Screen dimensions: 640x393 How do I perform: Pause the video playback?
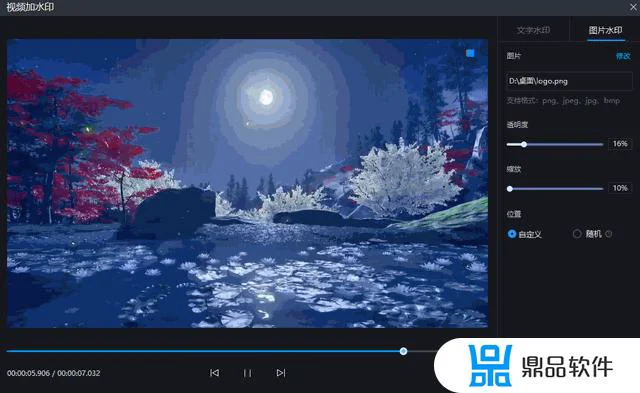pyautogui.click(x=247, y=373)
